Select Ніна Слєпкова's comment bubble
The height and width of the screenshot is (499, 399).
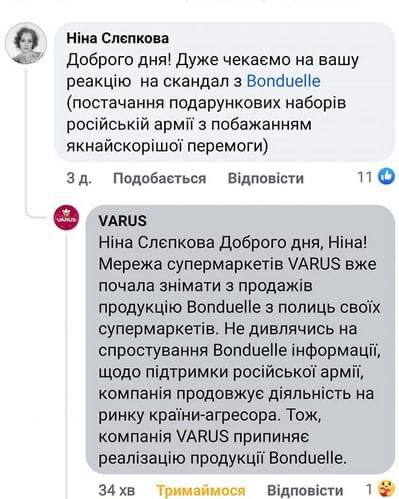click(224, 92)
